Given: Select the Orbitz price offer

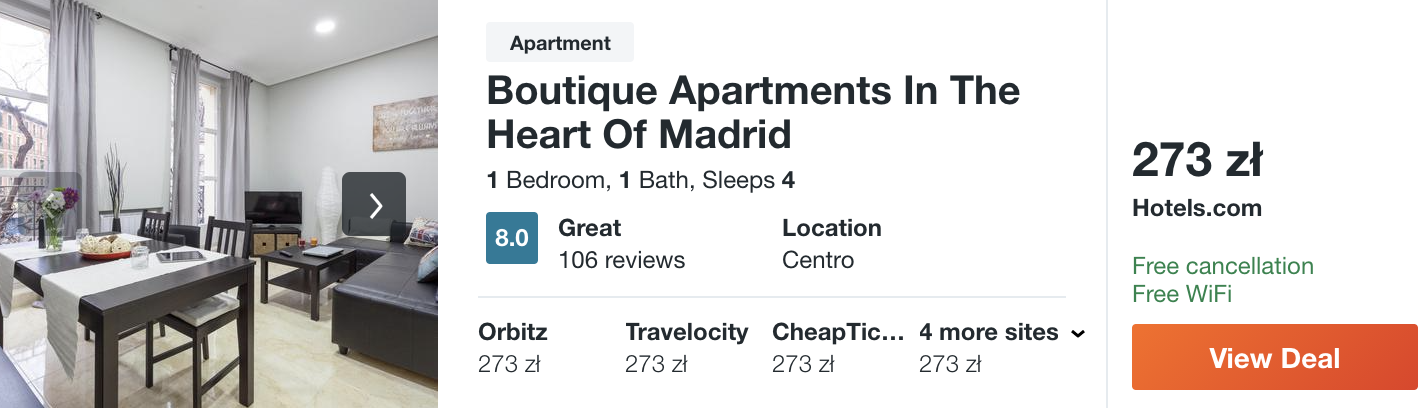Looking at the screenshot, I should [513, 347].
